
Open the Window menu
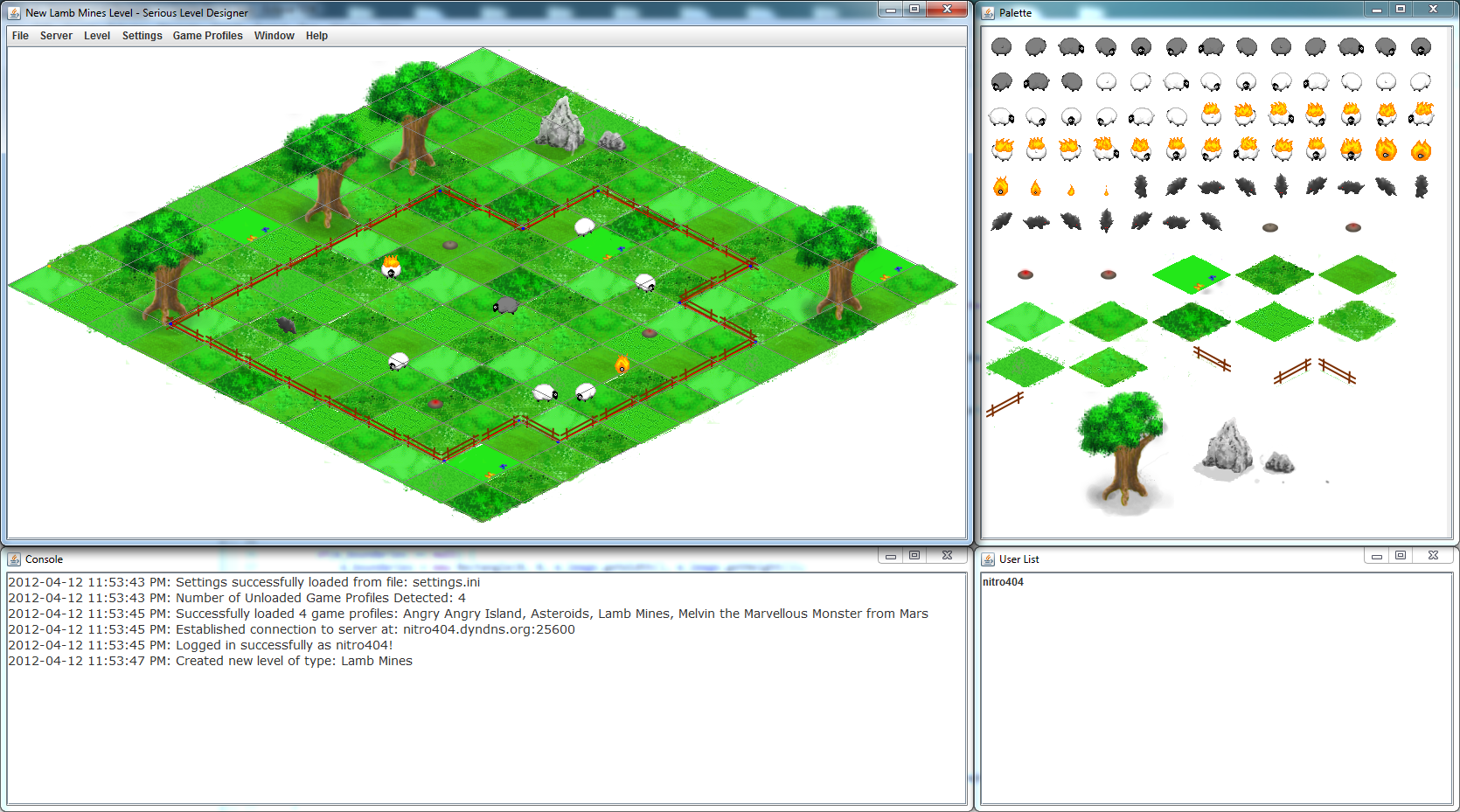274,36
